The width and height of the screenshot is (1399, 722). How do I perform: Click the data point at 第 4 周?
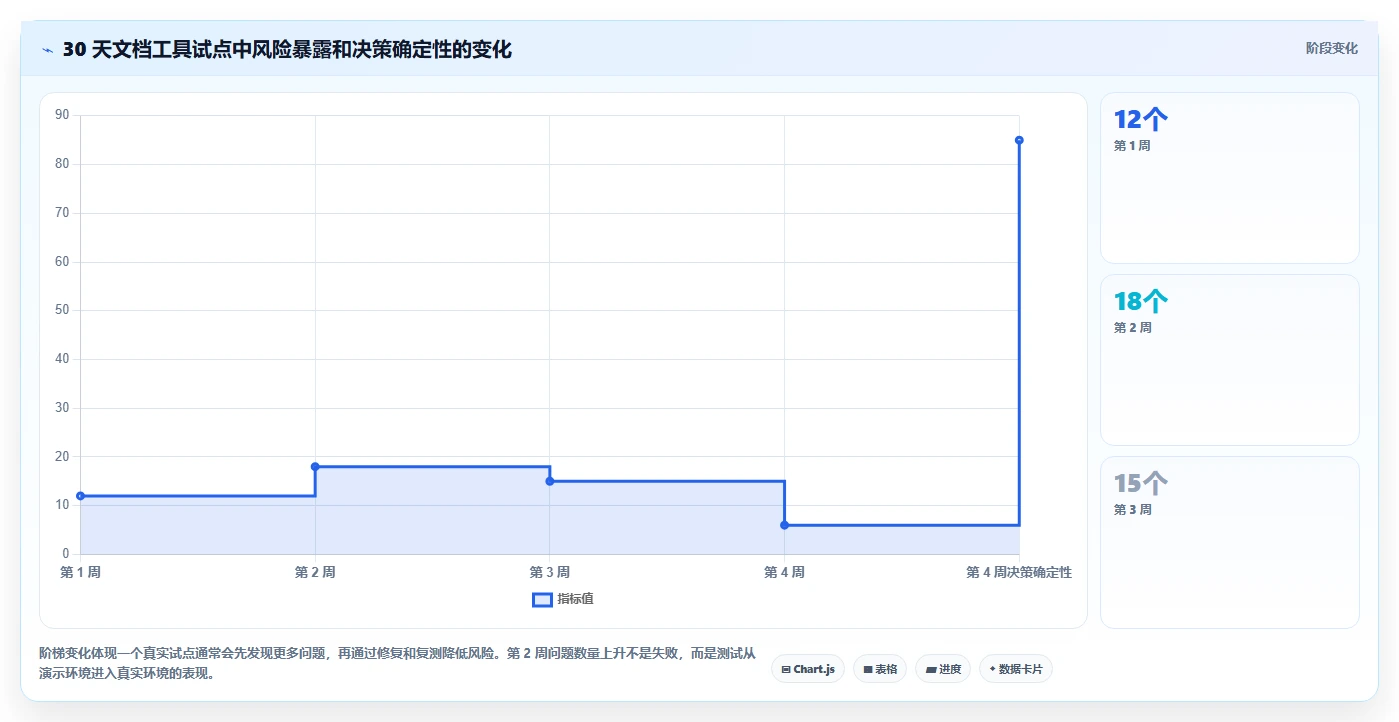[784, 525]
